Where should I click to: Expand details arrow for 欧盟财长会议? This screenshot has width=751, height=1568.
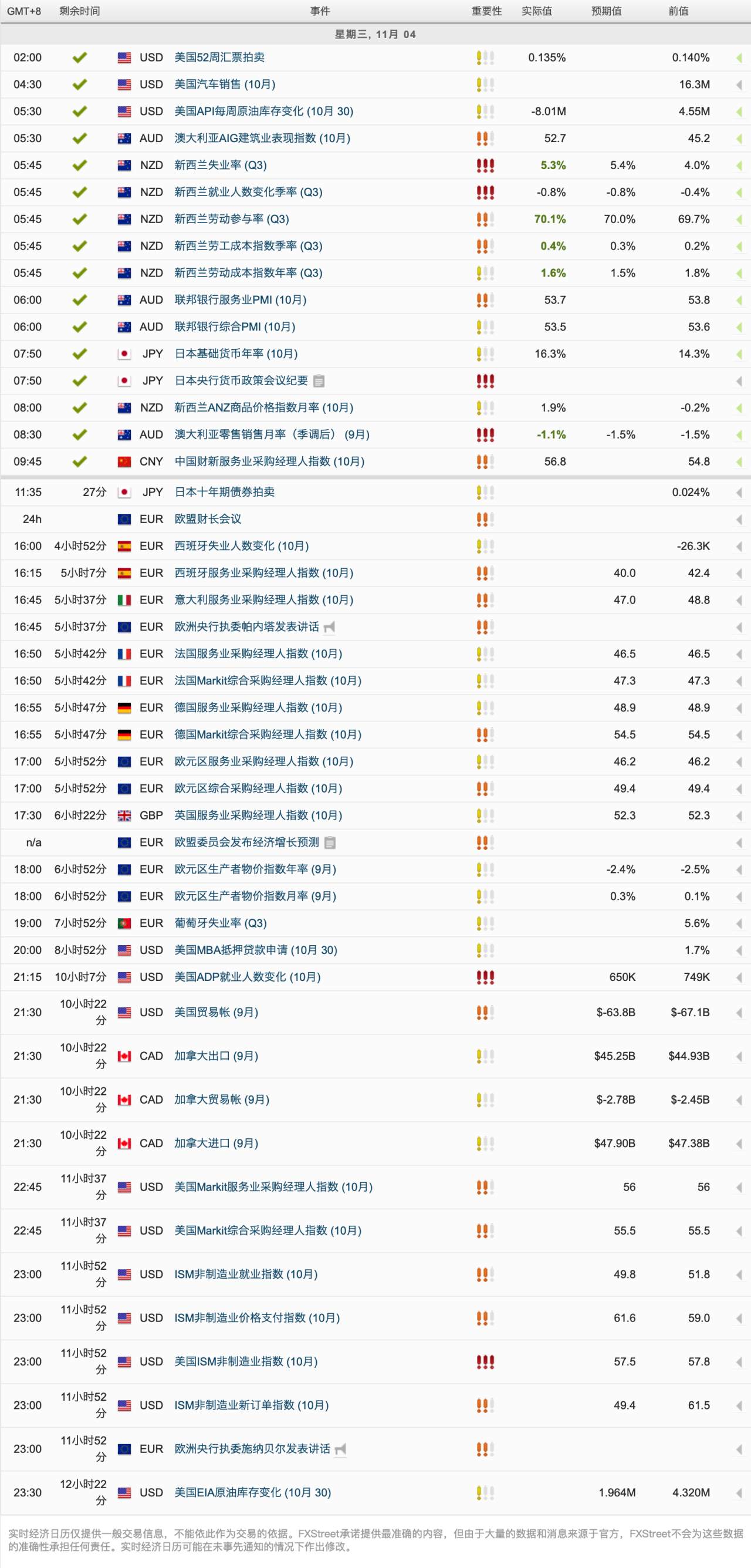[x=739, y=519]
